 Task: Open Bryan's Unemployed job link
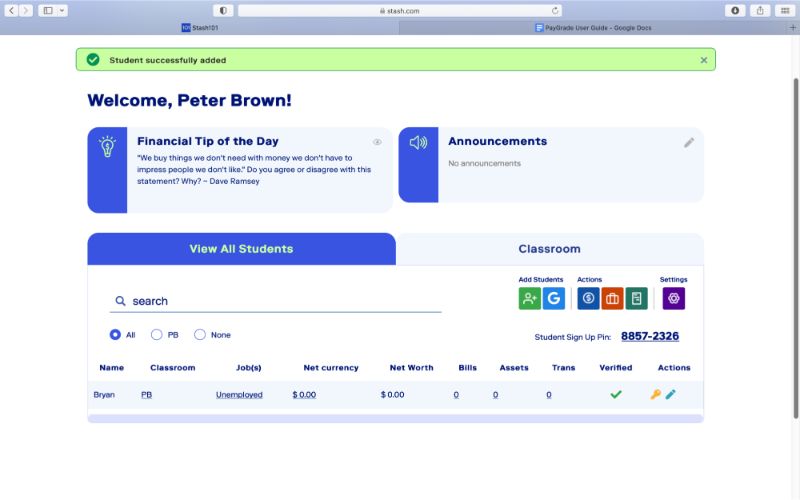[x=239, y=395]
